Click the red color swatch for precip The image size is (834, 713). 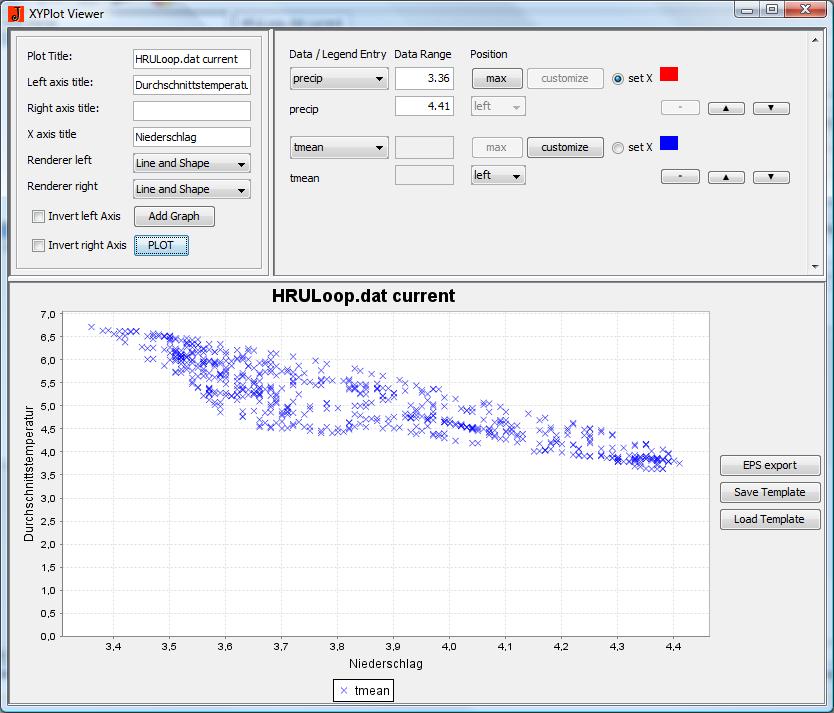[x=669, y=75]
